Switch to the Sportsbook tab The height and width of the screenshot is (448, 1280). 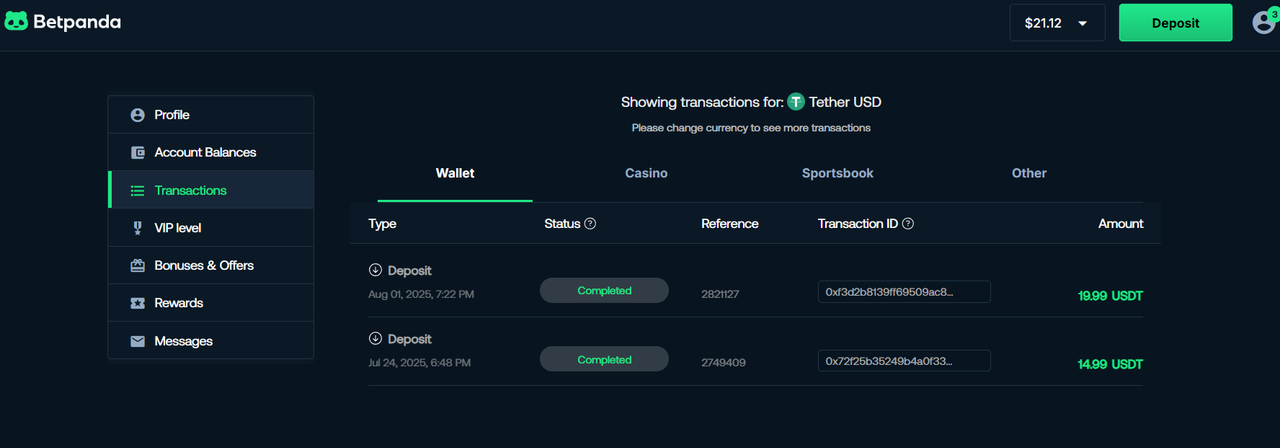pyautogui.click(x=837, y=173)
